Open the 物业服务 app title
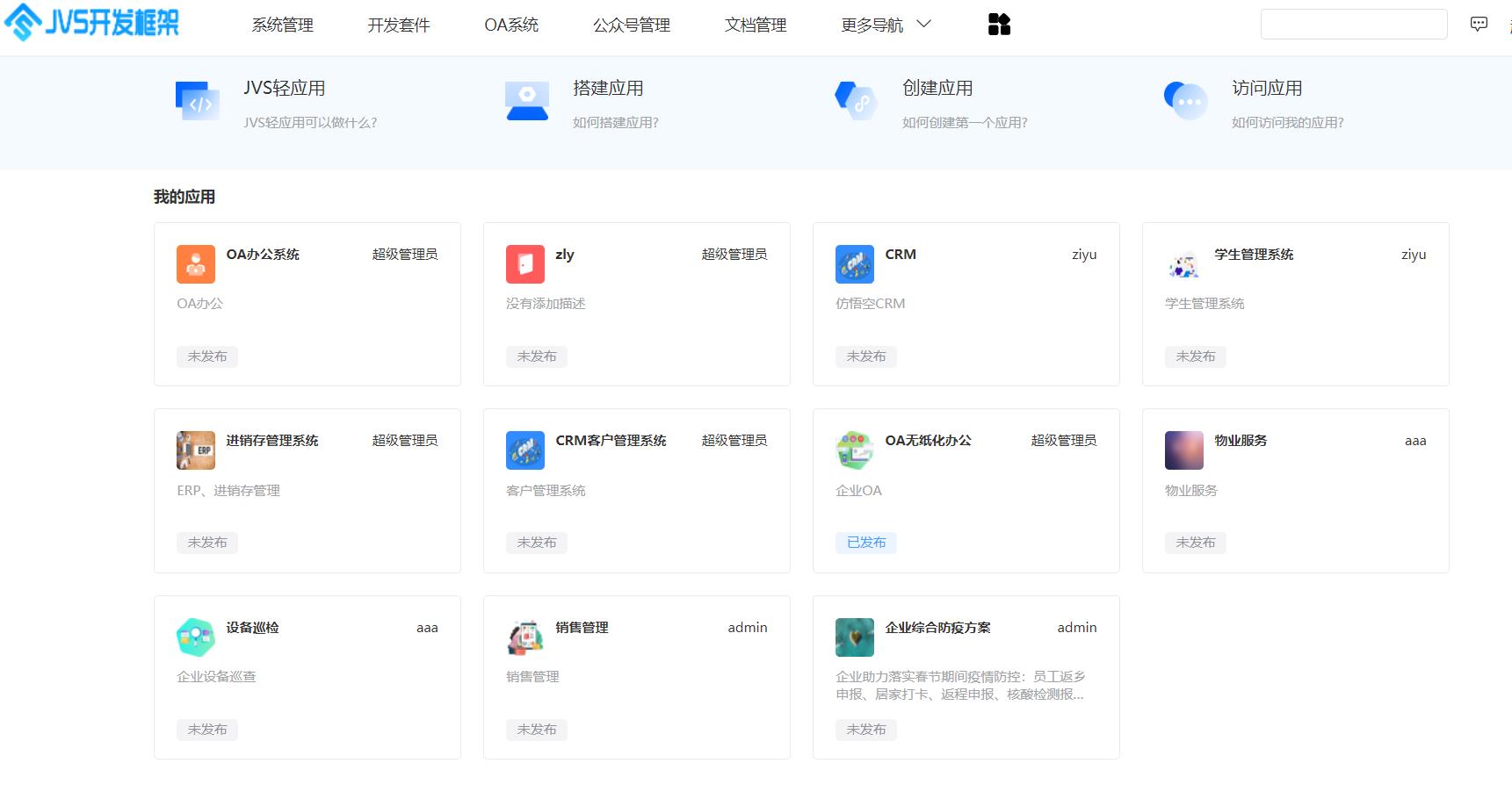Image resolution: width=1512 pixels, height=799 pixels. pos(1241,441)
